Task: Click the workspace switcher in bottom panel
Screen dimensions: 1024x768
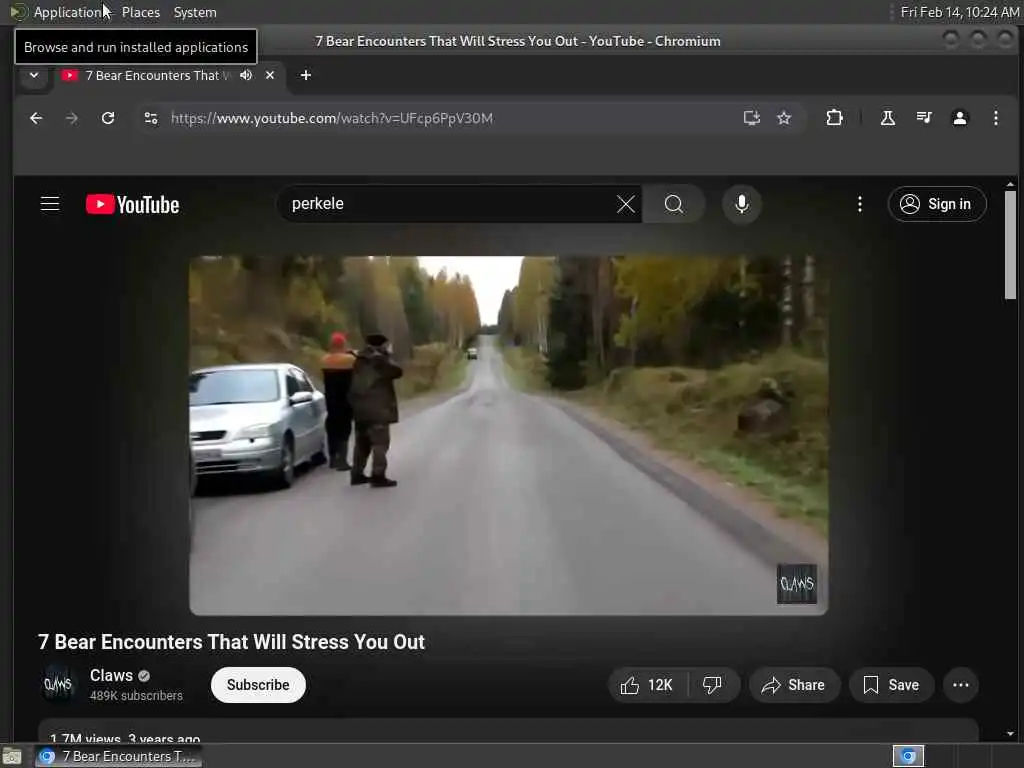Action: pos(908,756)
